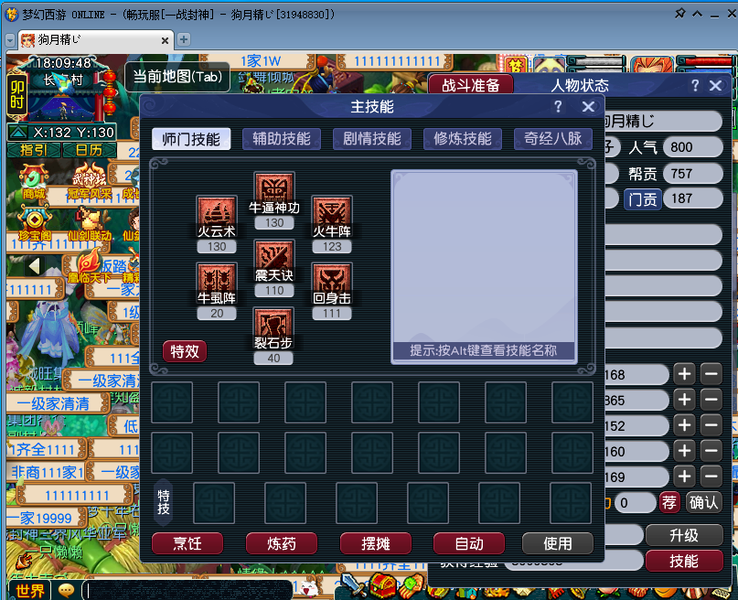Click the 门贡 label button
The height and width of the screenshot is (600, 738).
pos(642,199)
